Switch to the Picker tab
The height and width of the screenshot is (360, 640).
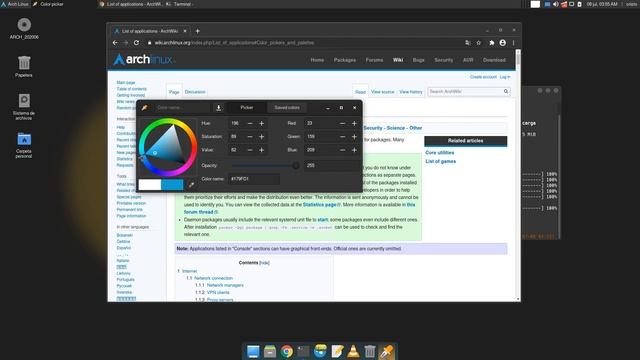click(x=247, y=108)
